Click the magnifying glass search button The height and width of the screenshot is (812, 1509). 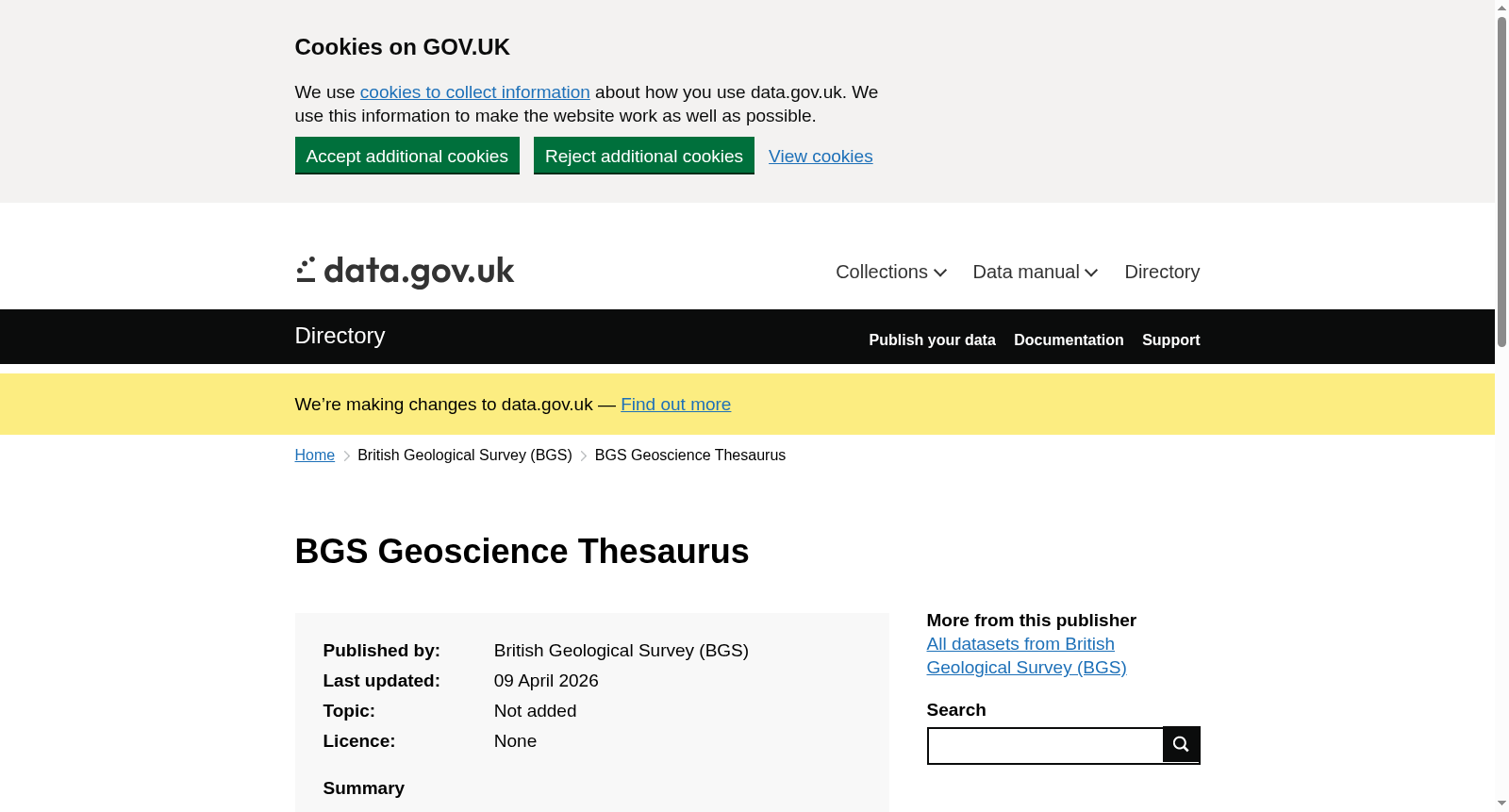(x=1181, y=744)
